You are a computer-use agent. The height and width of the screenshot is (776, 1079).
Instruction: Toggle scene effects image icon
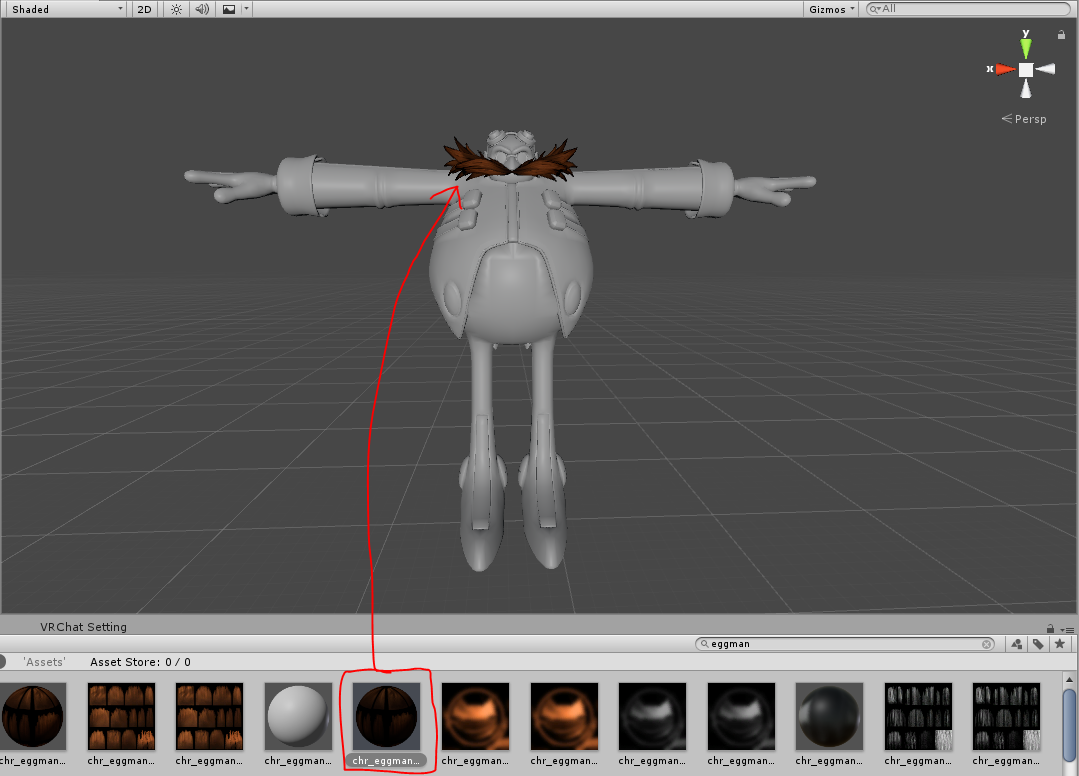click(229, 9)
